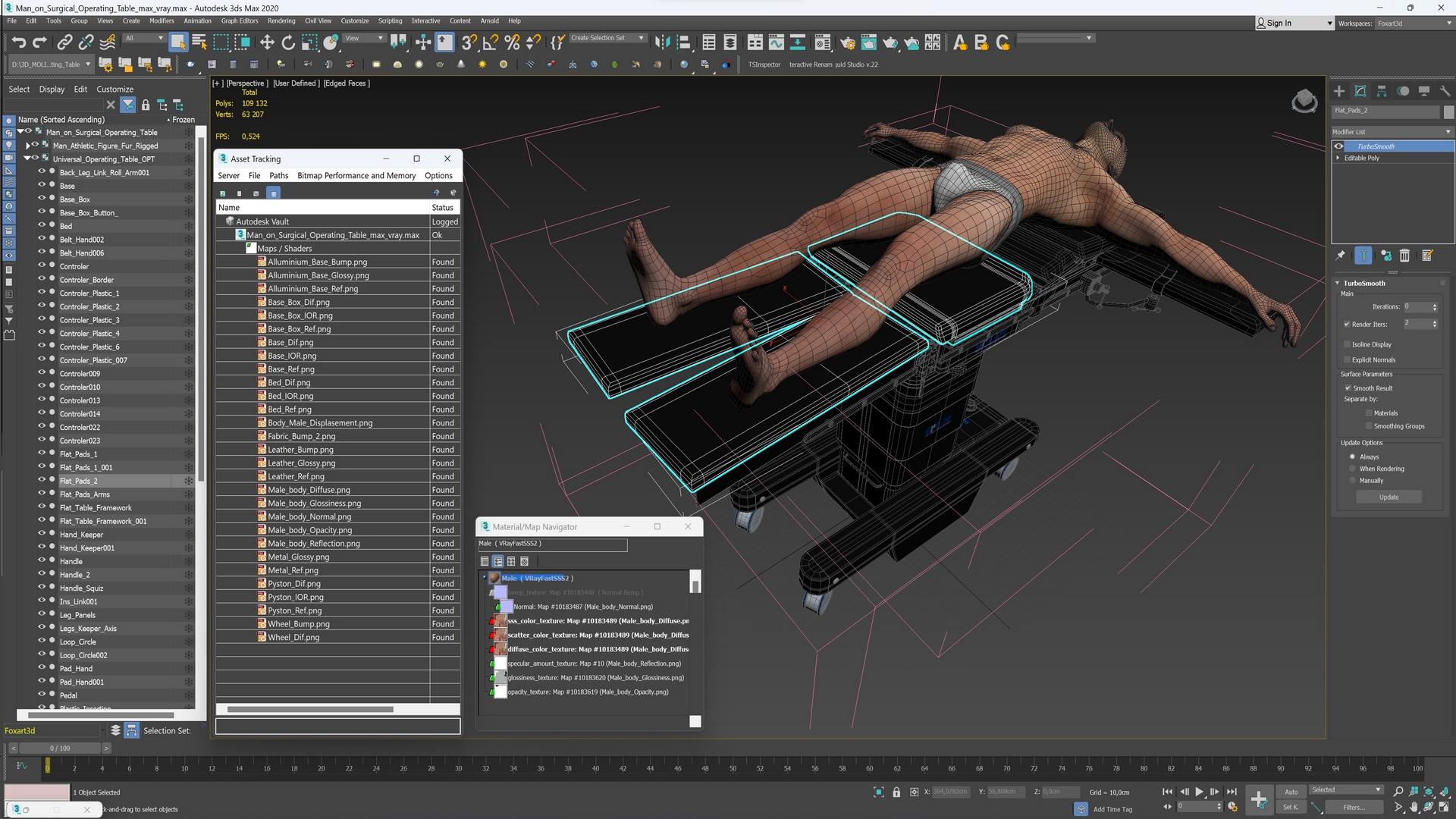Open the Workspaces Foxart3d dropdown
This screenshot has width=1456, height=819.
pos(1414,24)
